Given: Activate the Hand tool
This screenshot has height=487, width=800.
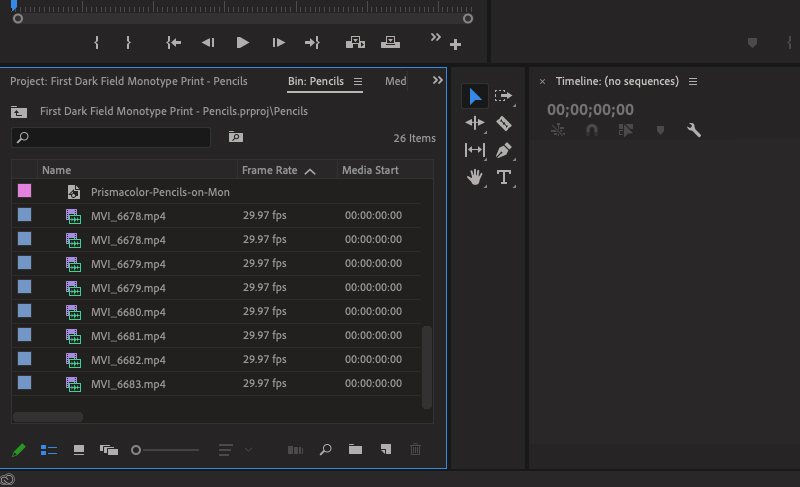Looking at the screenshot, I should click(x=475, y=177).
